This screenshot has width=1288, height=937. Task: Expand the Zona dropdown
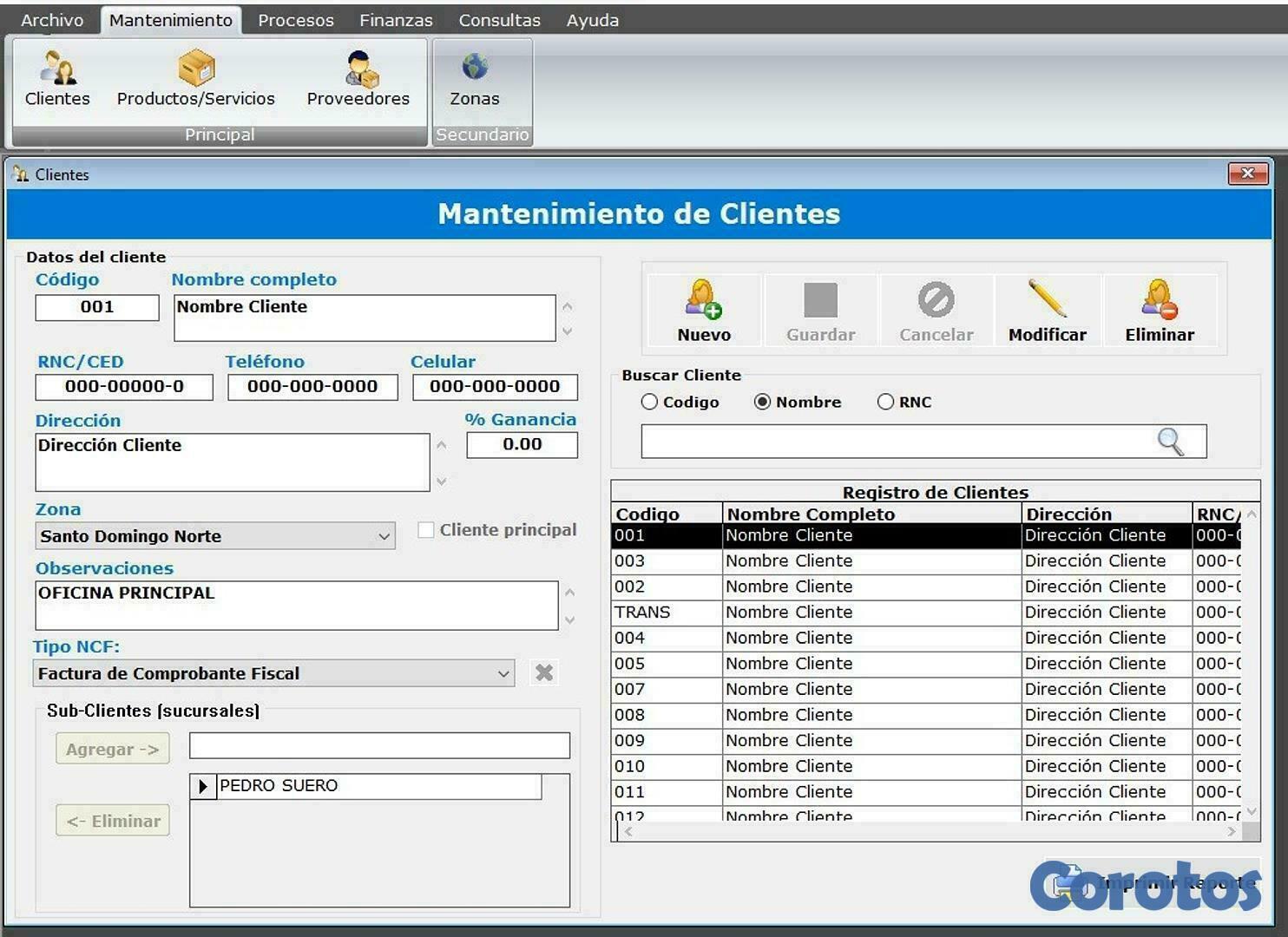tap(384, 536)
